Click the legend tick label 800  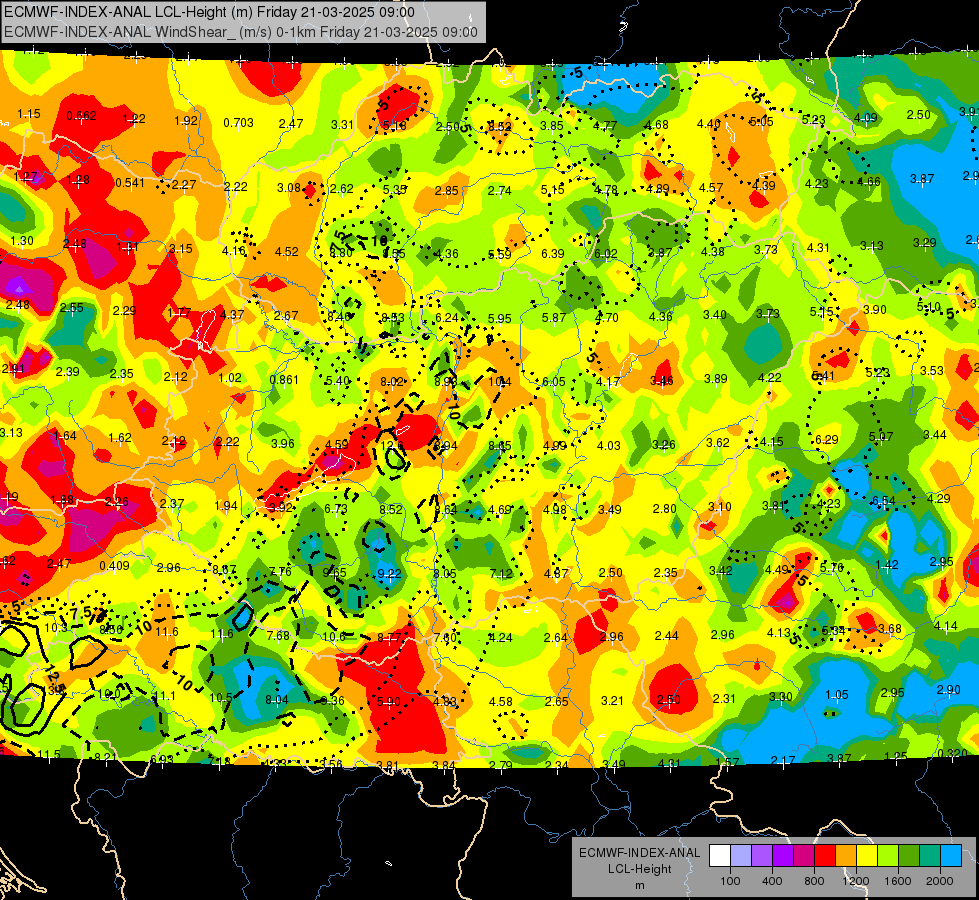click(x=814, y=881)
